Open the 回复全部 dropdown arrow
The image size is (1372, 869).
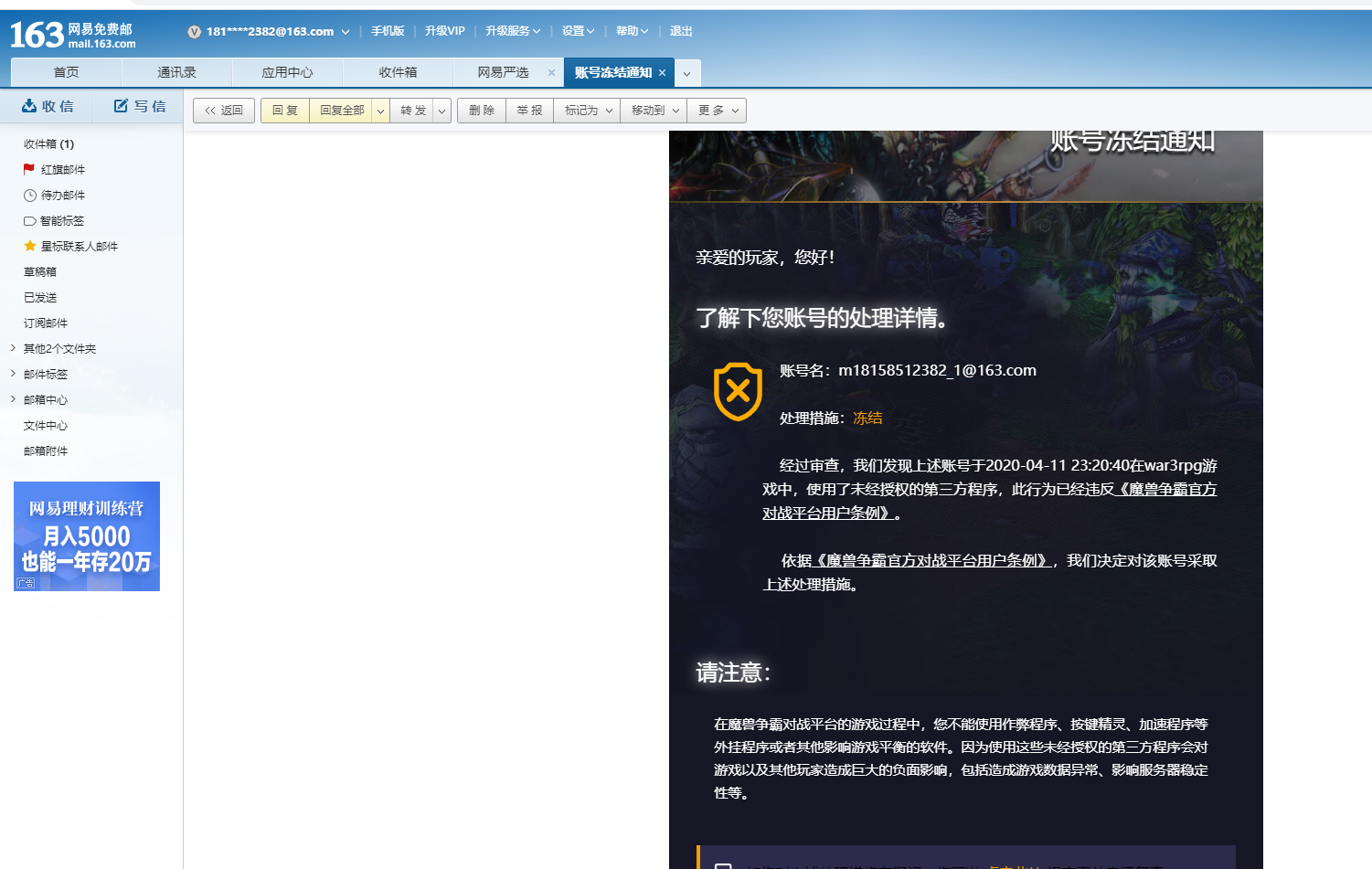coord(380,111)
